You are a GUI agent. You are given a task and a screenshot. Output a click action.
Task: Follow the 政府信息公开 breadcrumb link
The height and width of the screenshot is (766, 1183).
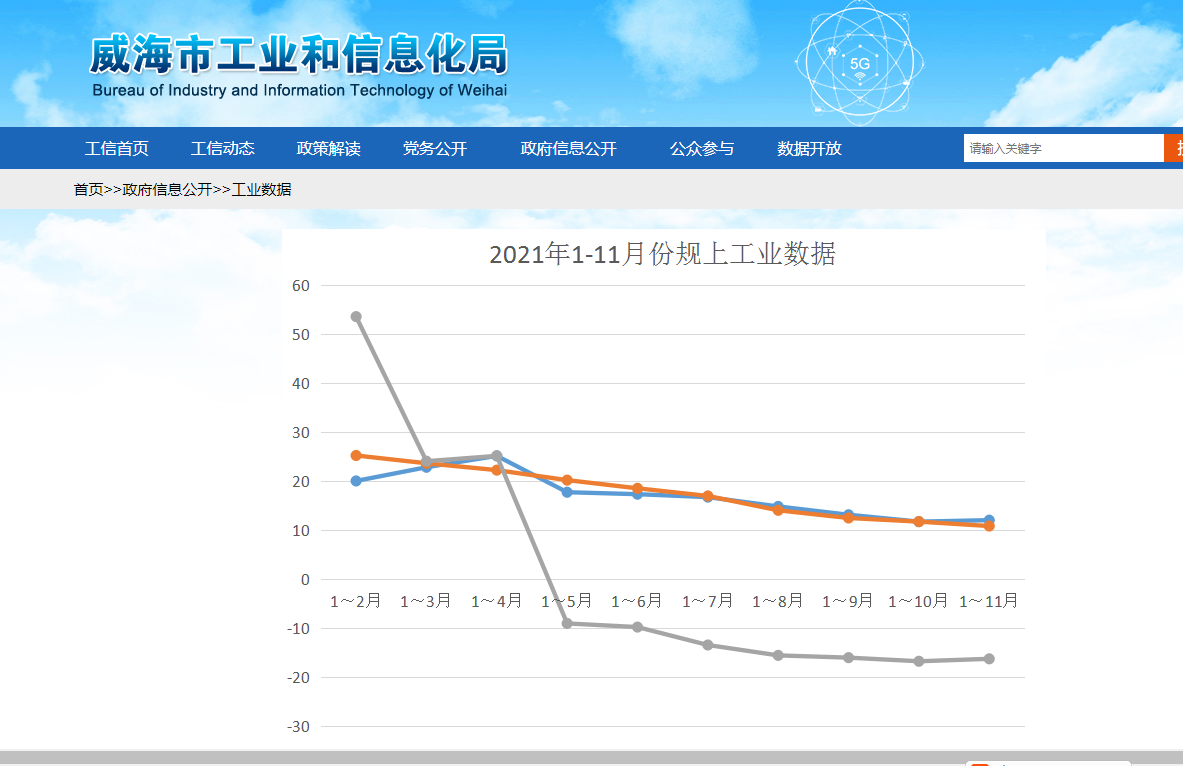[x=167, y=189]
